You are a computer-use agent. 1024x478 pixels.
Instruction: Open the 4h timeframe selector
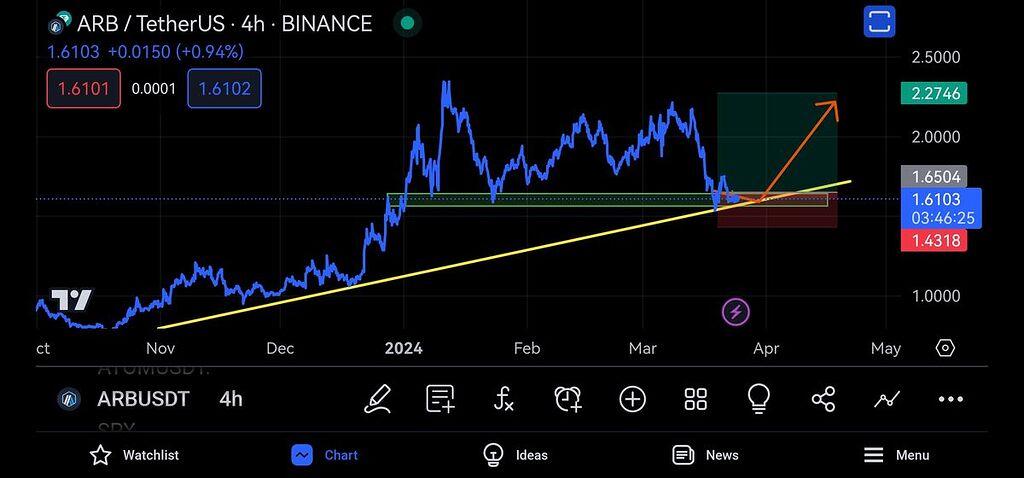[231, 399]
